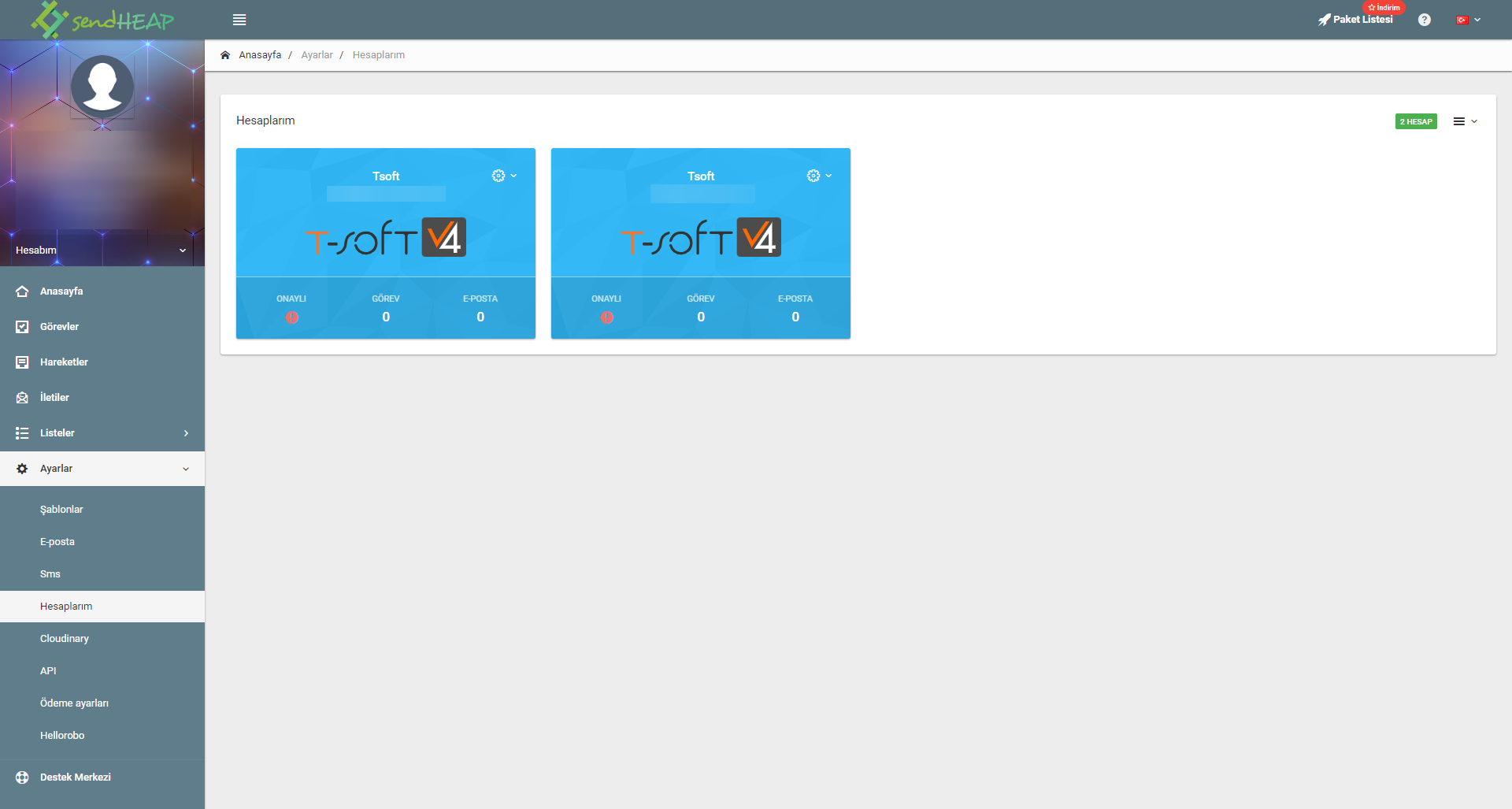Open İletiler in the sidebar

click(102, 398)
